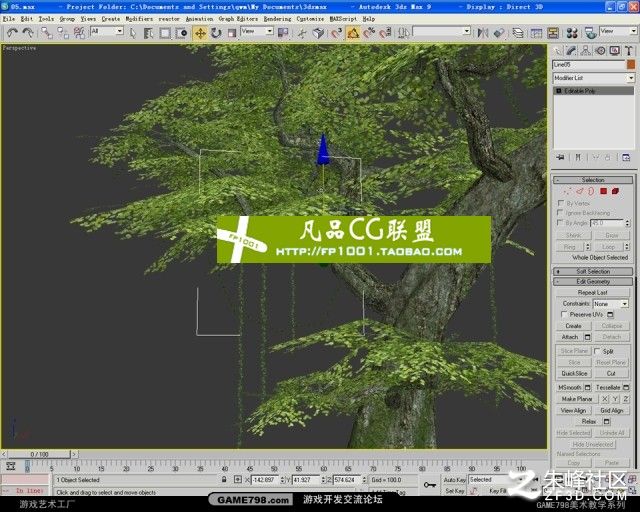Open reference coordinate system View dropdown
This screenshot has width=640, height=512.
(x=257, y=31)
